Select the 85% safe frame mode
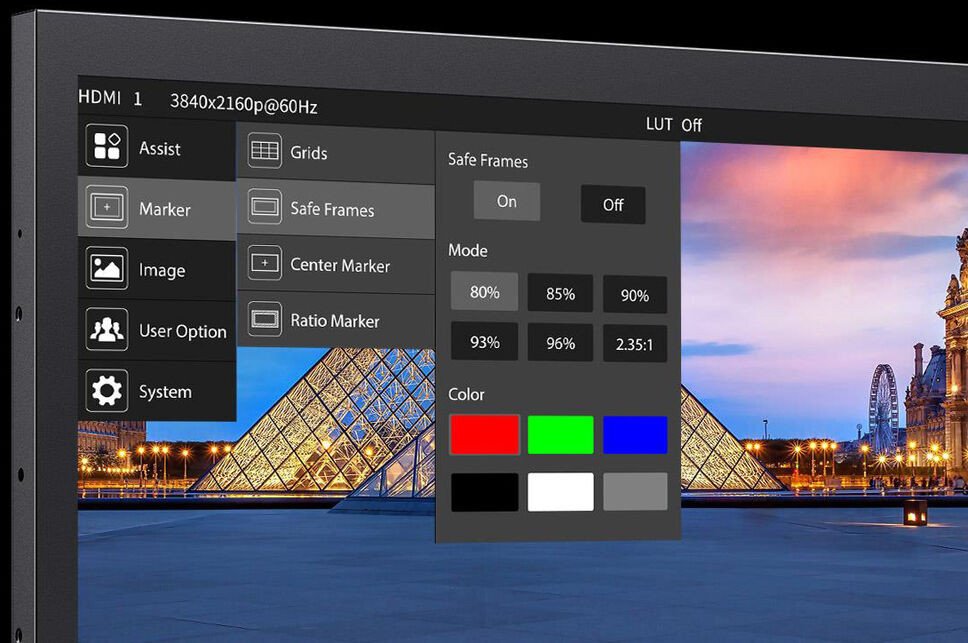The width and height of the screenshot is (968, 643). tap(561, 294)
